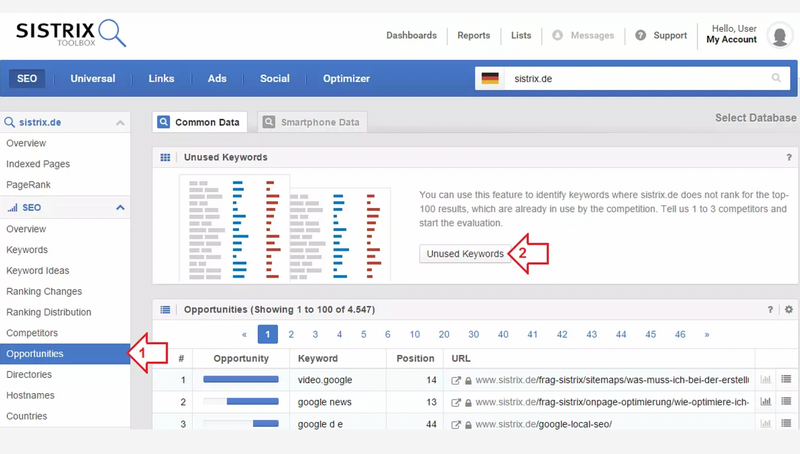Click the video.google opportunity bar
800x454 pixels.
tap(241, 379)
